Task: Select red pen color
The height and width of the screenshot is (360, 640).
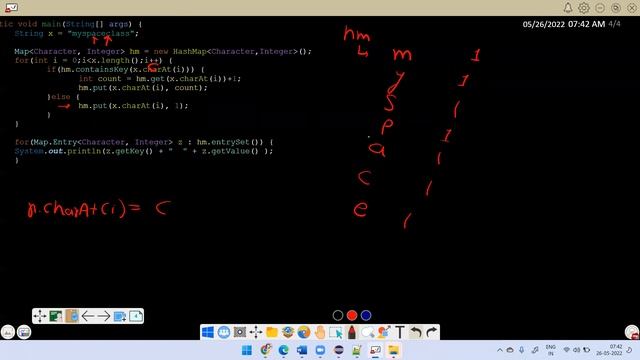Action: [352, 315]
